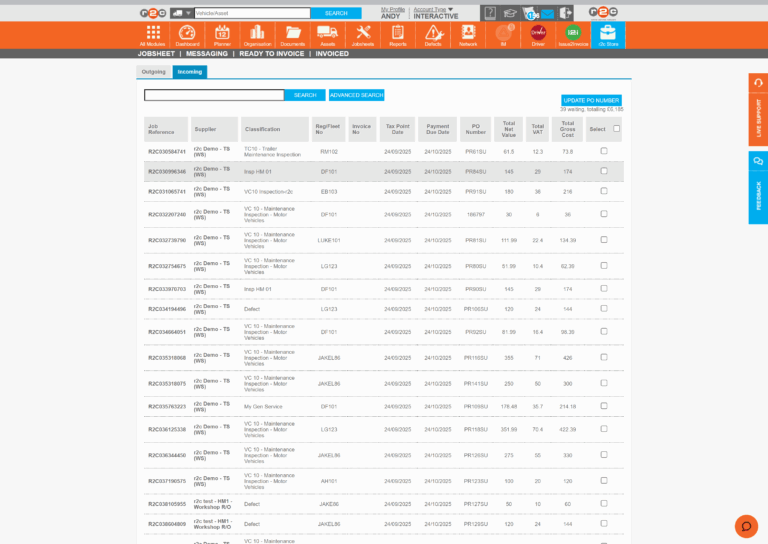Open the Jobsheets wrench icon
Screen dimensions: 768x544
pyautogui.click(x=363, y=35)
